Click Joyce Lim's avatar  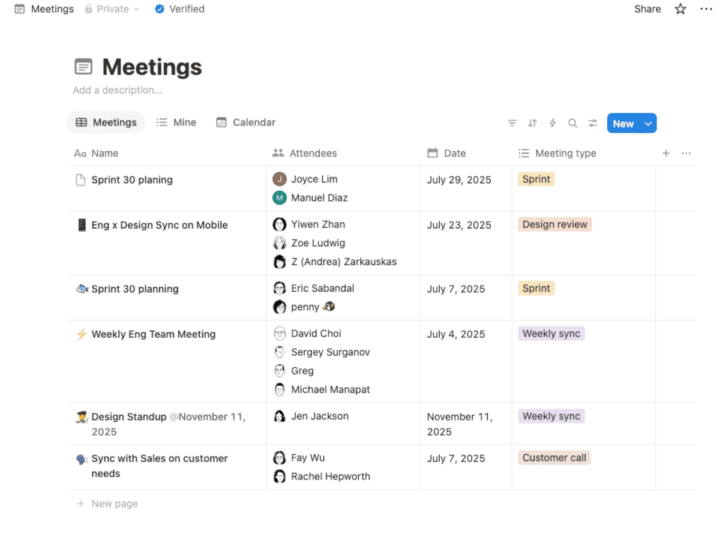(279, 179)
